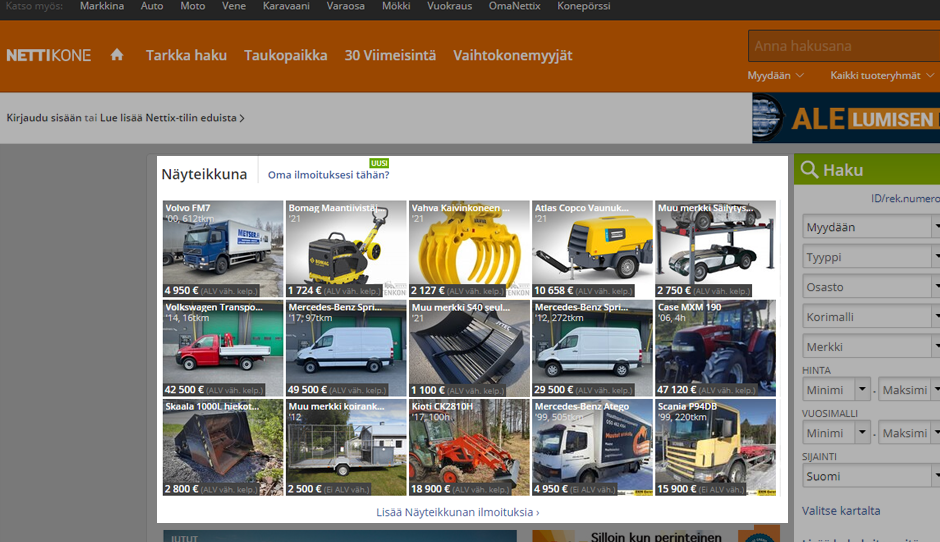
Task: Open the Moto top menu link
Action: click(x=192, y=6)
